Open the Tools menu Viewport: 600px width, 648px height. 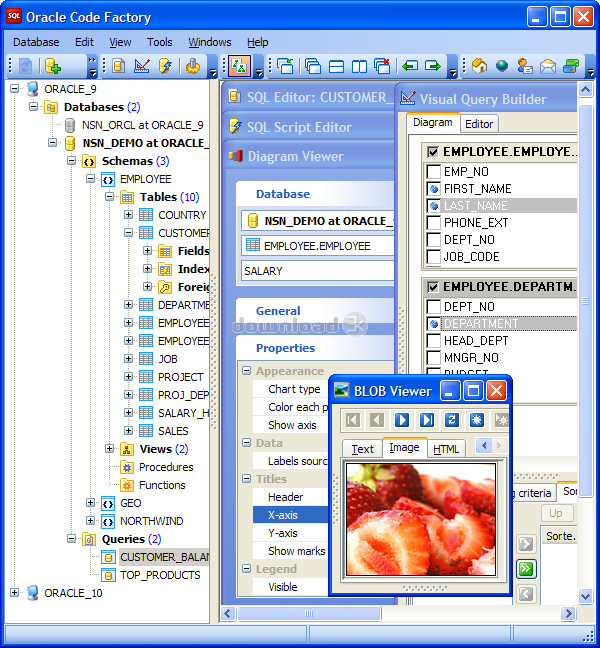coord(160,42)
